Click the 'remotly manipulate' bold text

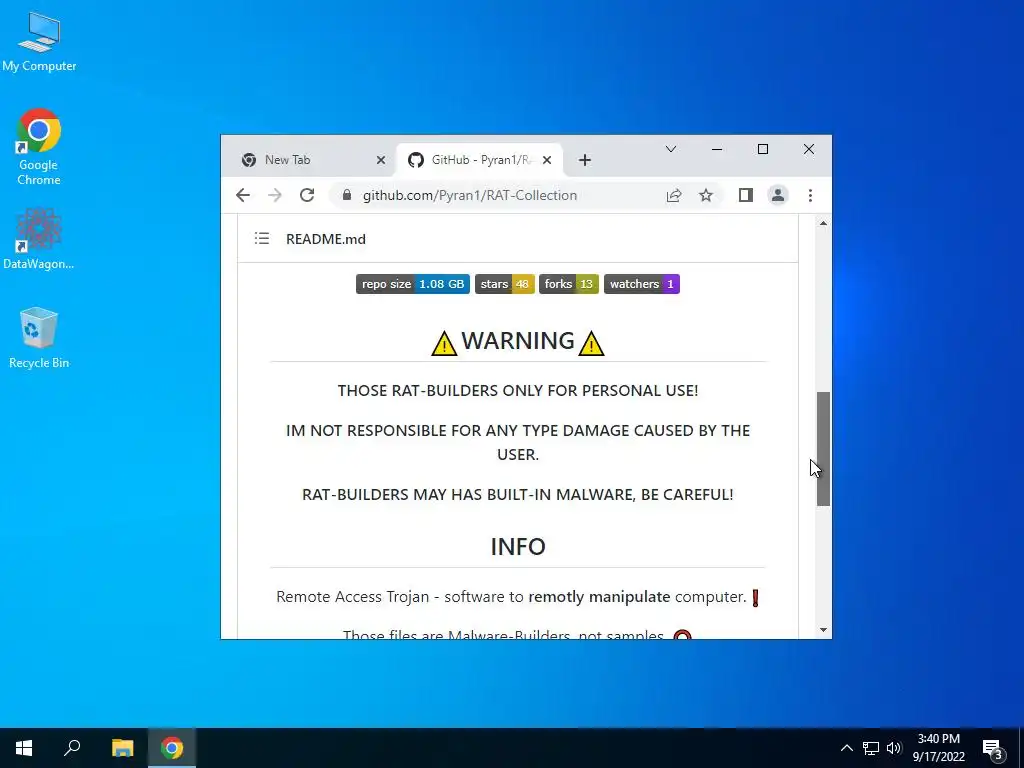pos(599,597)
